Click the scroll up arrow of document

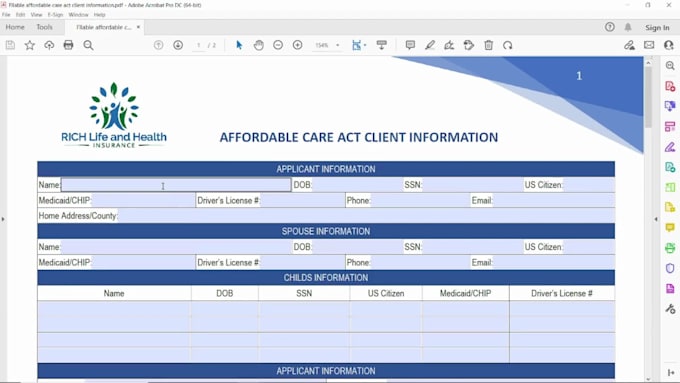pos(648,63)
